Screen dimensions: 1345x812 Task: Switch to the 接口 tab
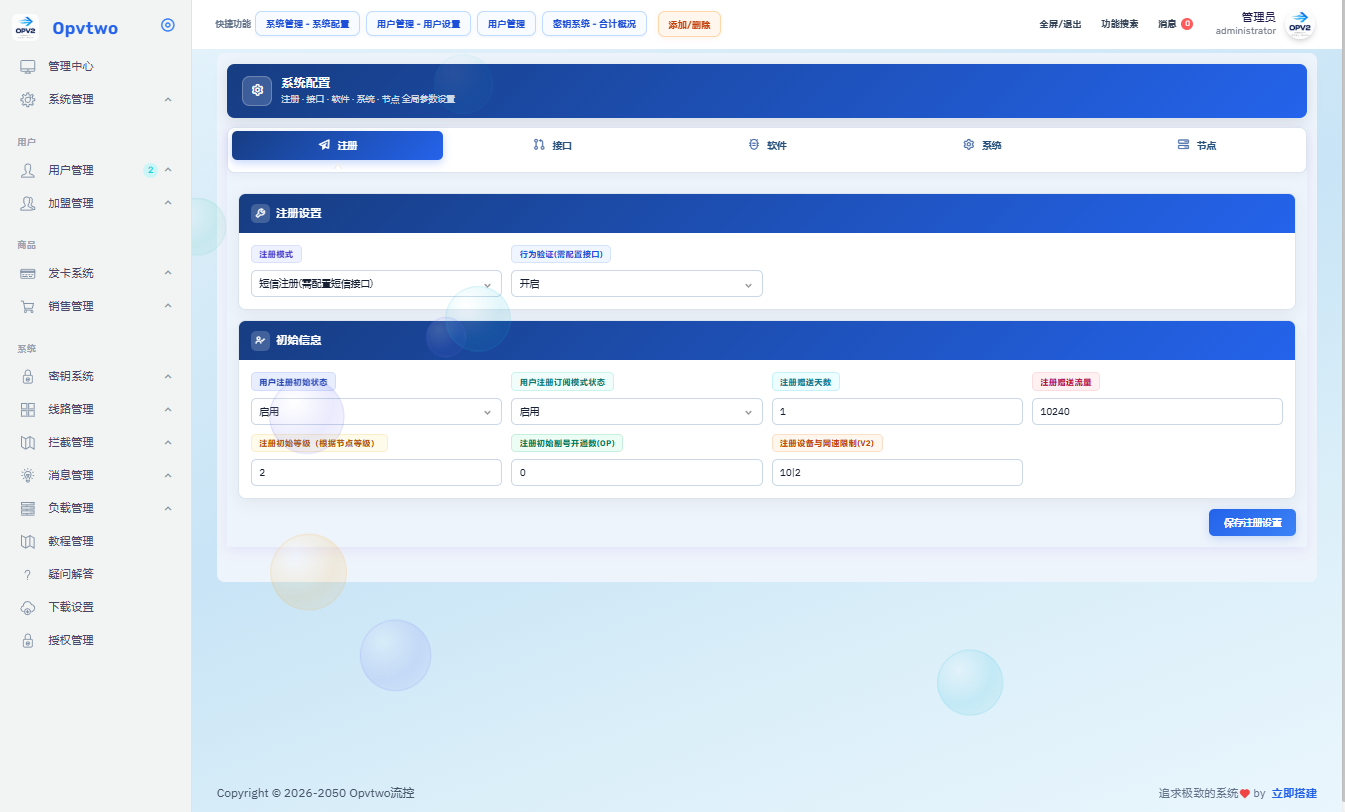(553, 145)
